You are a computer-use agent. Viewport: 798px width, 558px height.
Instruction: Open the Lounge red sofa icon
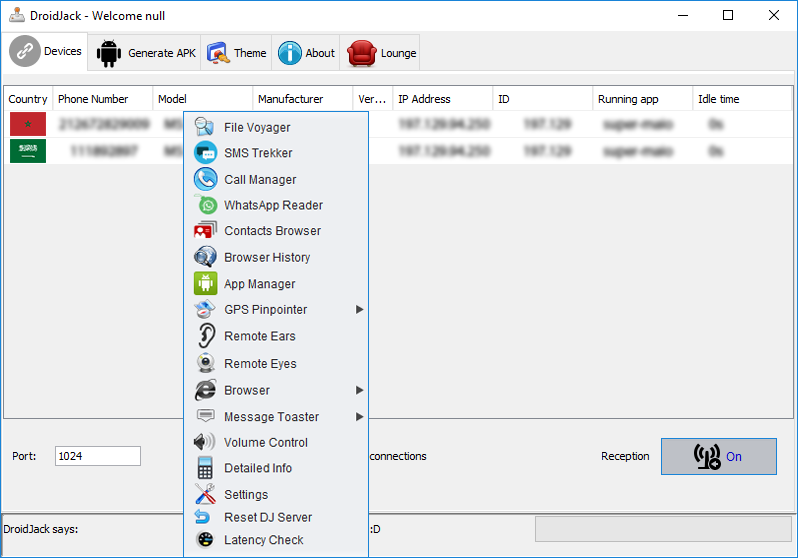click(x=361, y=53)
